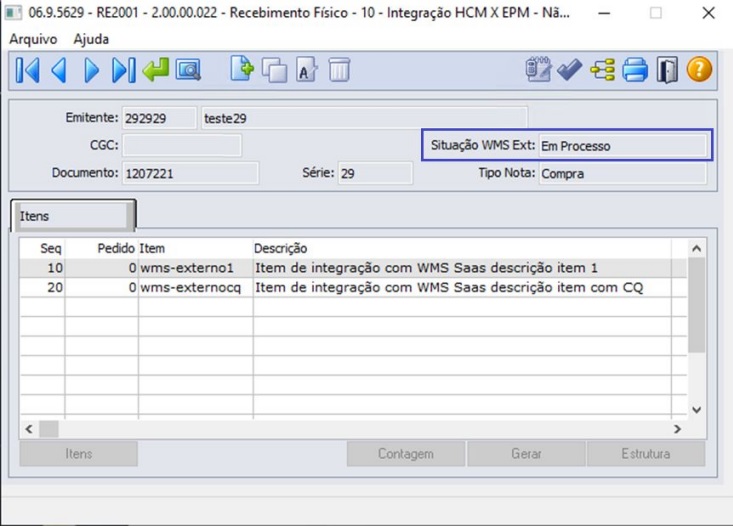The image size is (733, 526).
Task: Click the Pedido column header
Action: point(101,248)
